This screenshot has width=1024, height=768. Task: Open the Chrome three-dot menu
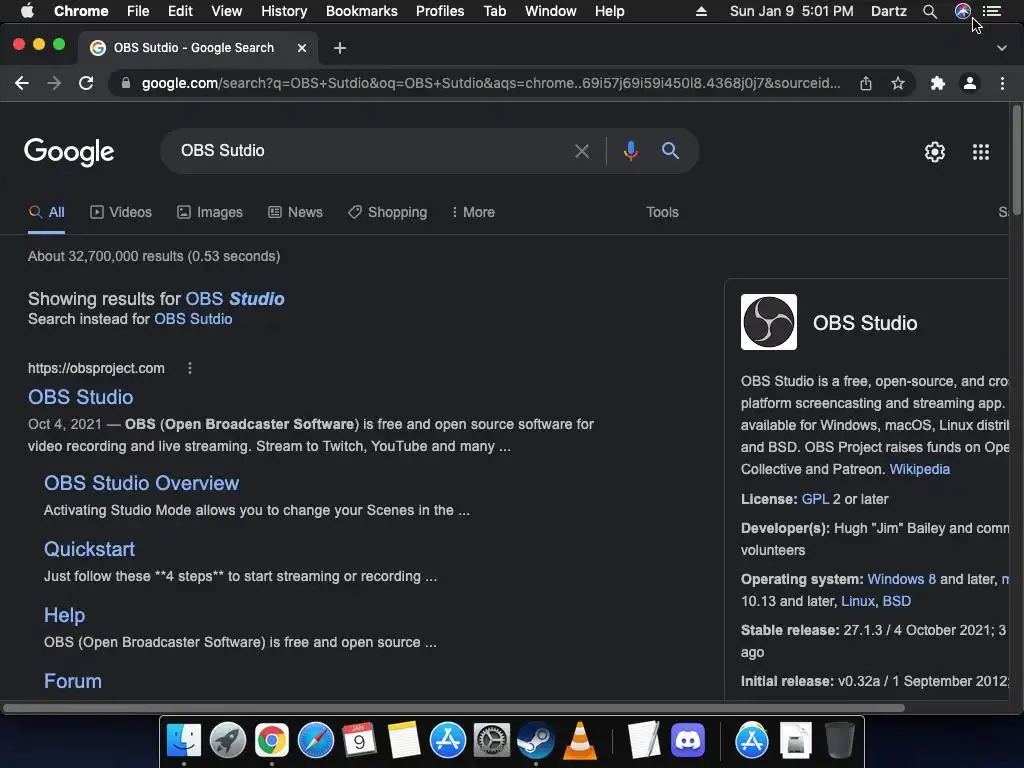[1002, 83]
